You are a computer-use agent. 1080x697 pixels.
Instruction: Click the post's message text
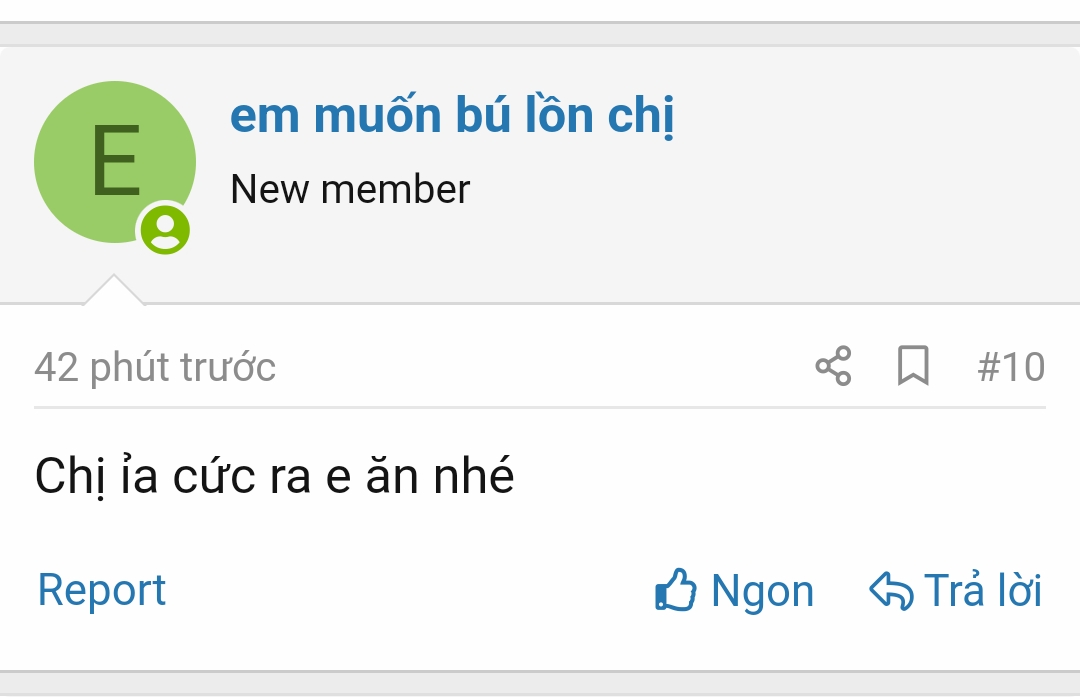pyautogui.click(x=275, y=476)
